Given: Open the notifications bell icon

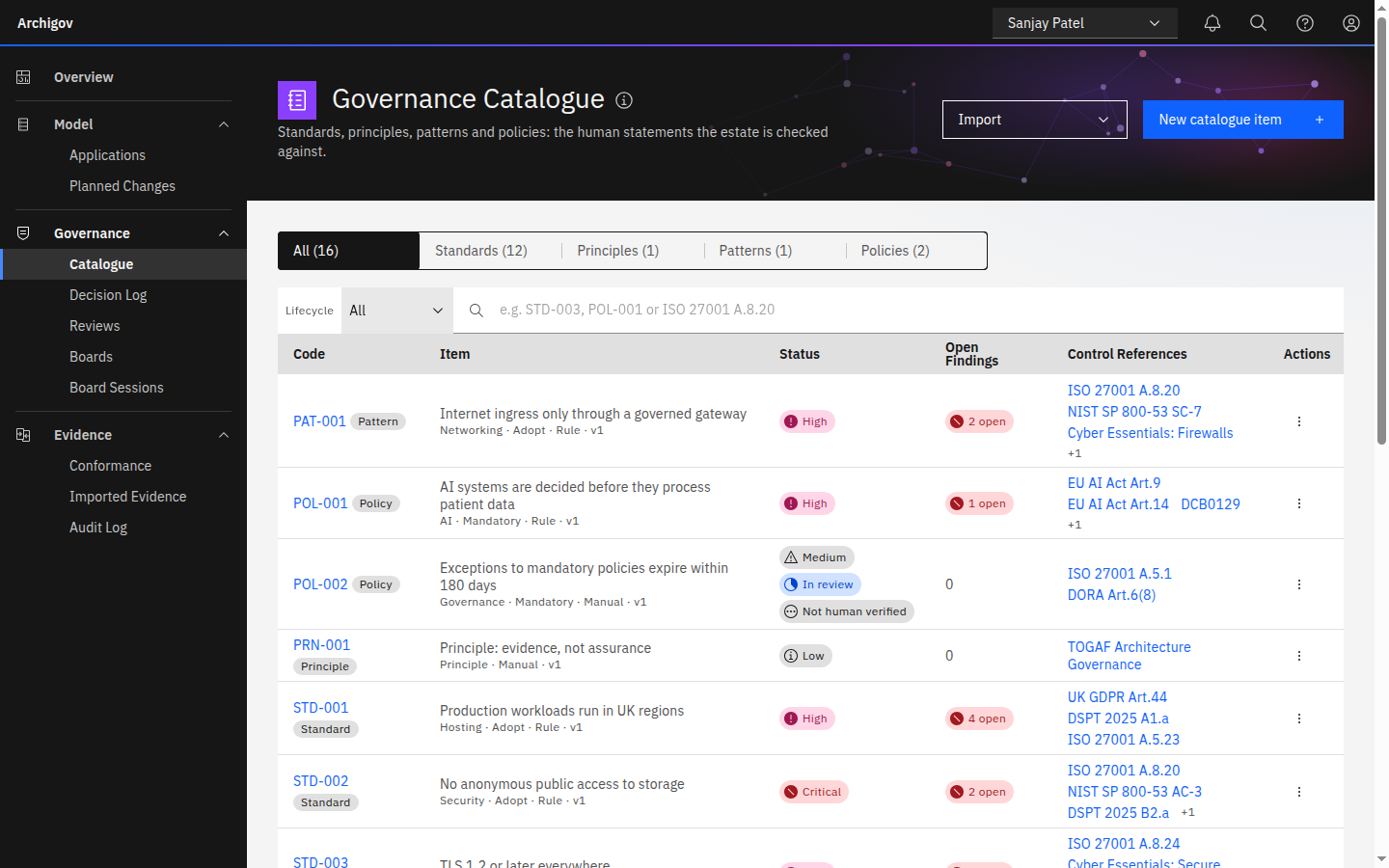Looking at the screenshot, I should [x=1212, y=23].
